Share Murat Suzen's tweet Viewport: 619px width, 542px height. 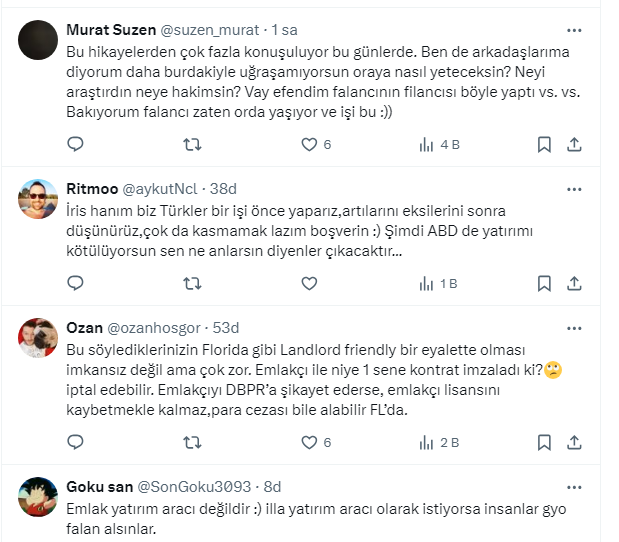574,144
